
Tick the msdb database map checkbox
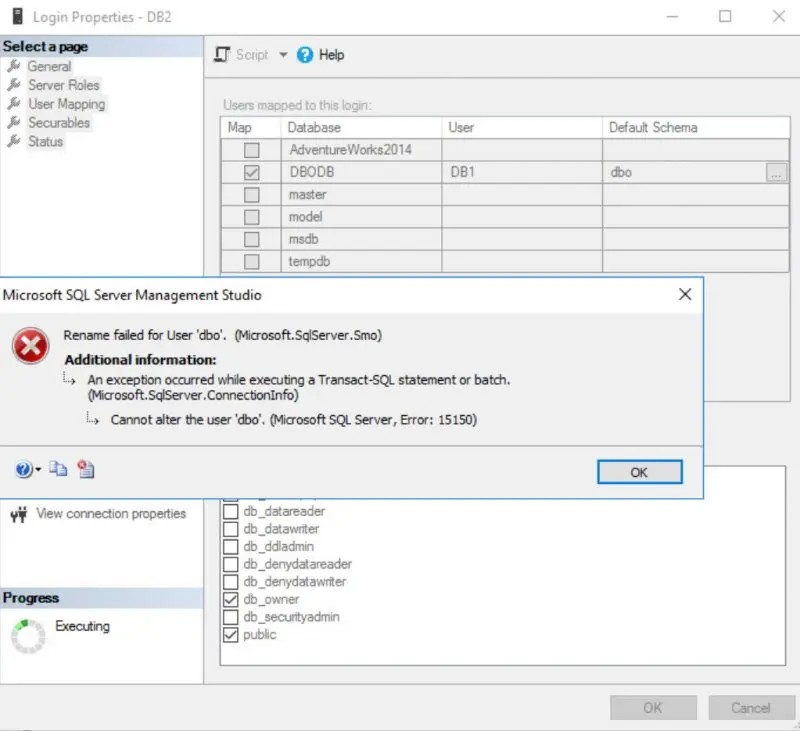point(252,239)
